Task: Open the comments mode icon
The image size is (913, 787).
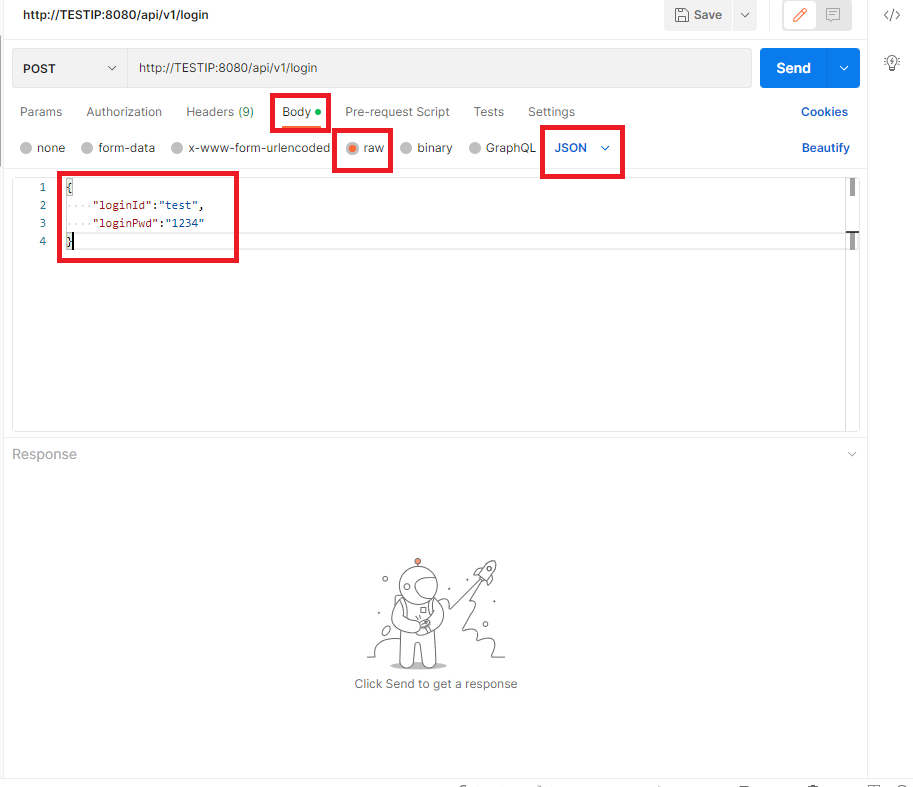Action: point(833,15)
